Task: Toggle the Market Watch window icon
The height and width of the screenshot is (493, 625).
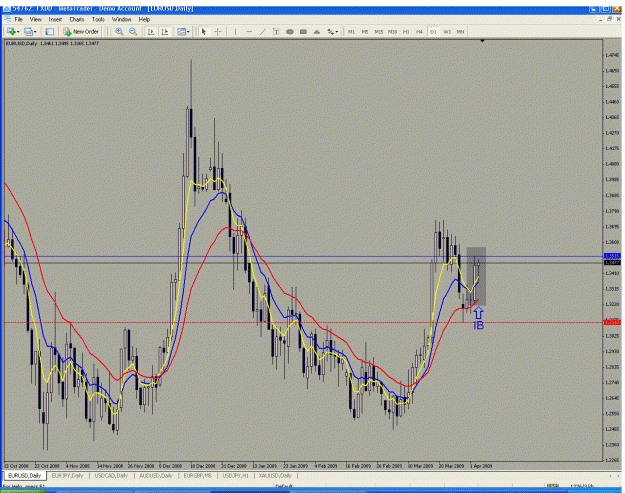Action: click(49, 32)
